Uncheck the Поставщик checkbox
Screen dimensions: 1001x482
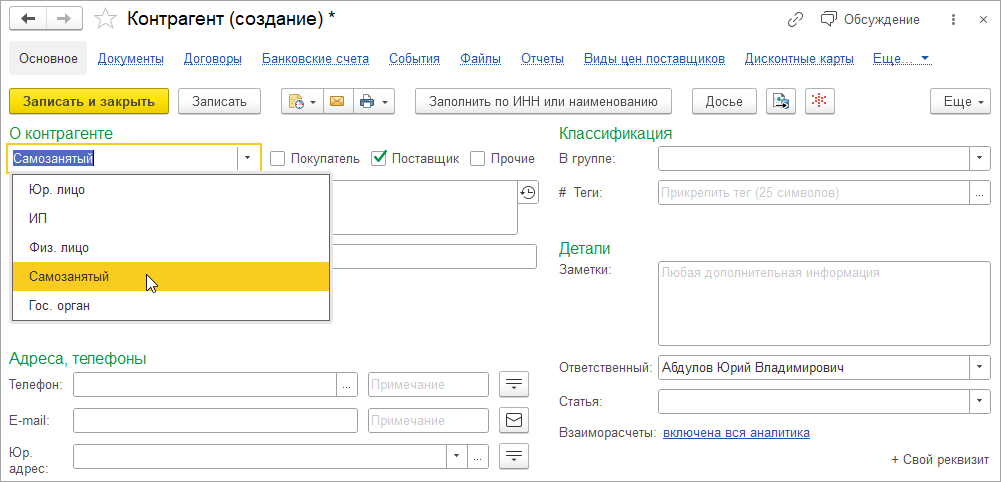pos(379,158)
